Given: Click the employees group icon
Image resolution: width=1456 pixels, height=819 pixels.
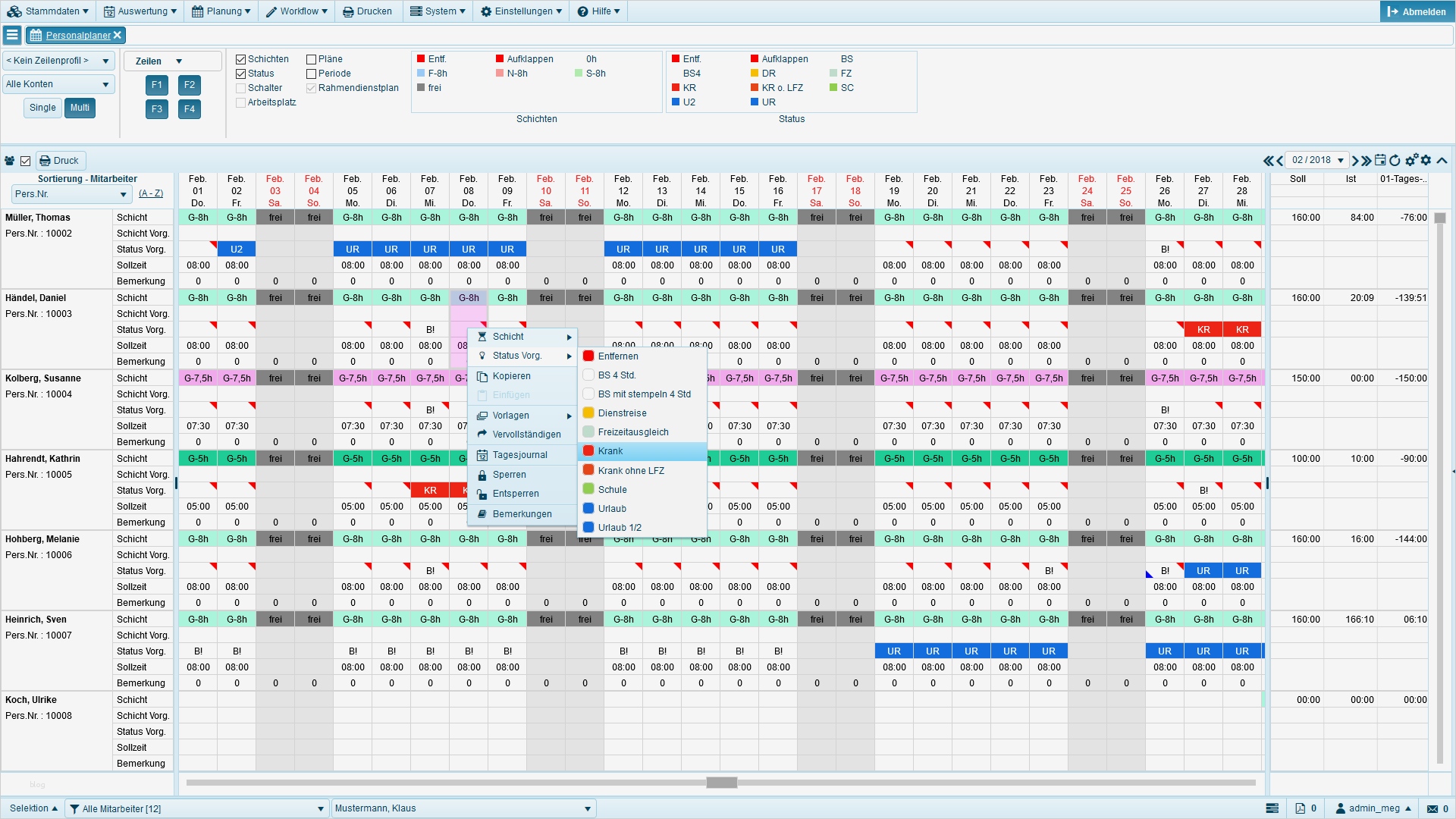Looking at the screenshot, I should coord(10,161).
